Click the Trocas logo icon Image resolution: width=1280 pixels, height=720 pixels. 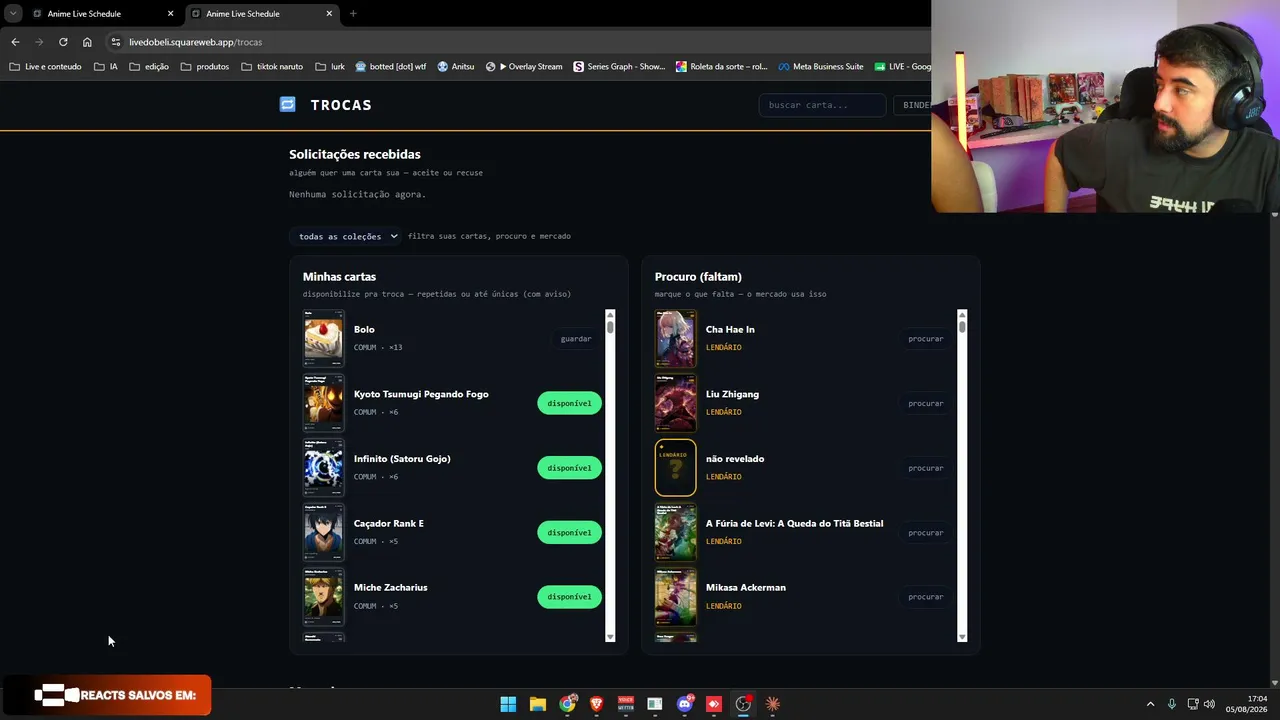(288, 104)
